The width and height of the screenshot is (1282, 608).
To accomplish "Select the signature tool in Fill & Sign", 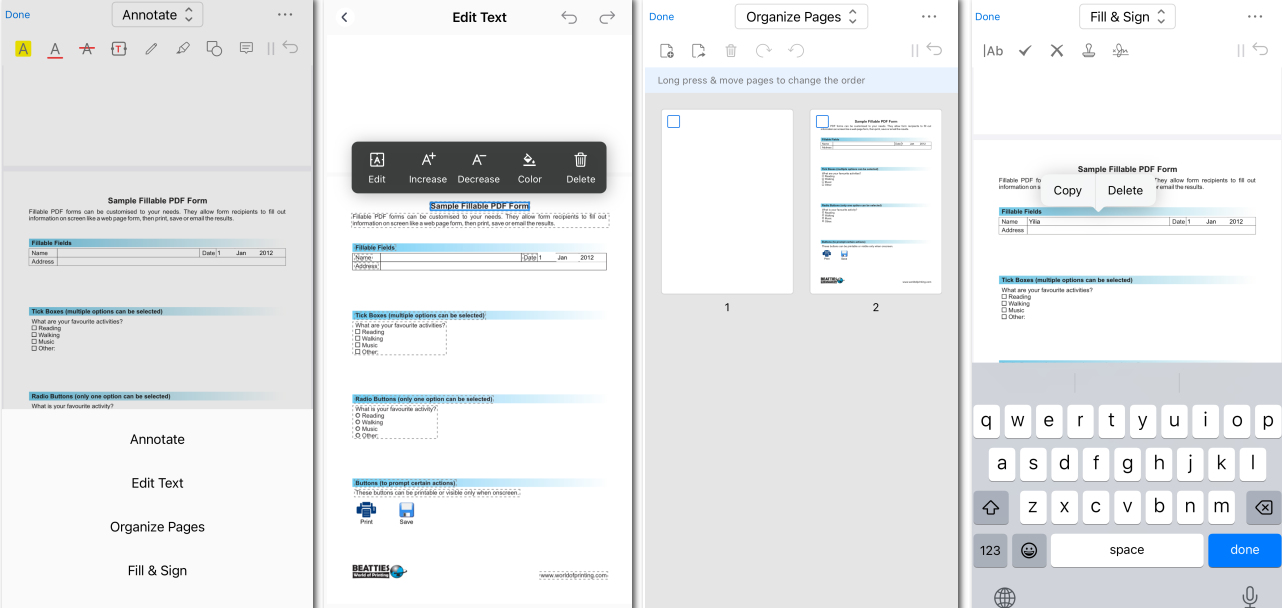I will point(1120,50).
